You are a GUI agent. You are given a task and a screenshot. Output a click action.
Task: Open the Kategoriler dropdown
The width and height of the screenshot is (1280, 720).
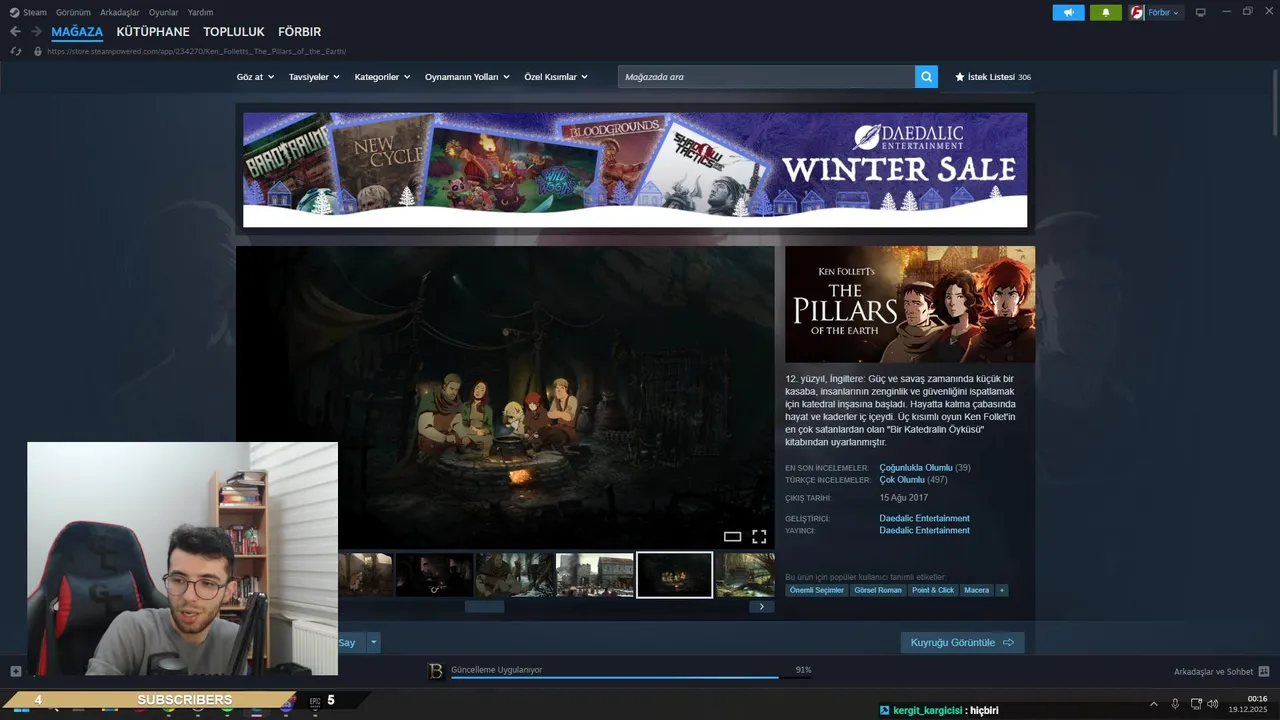[382, 77]
